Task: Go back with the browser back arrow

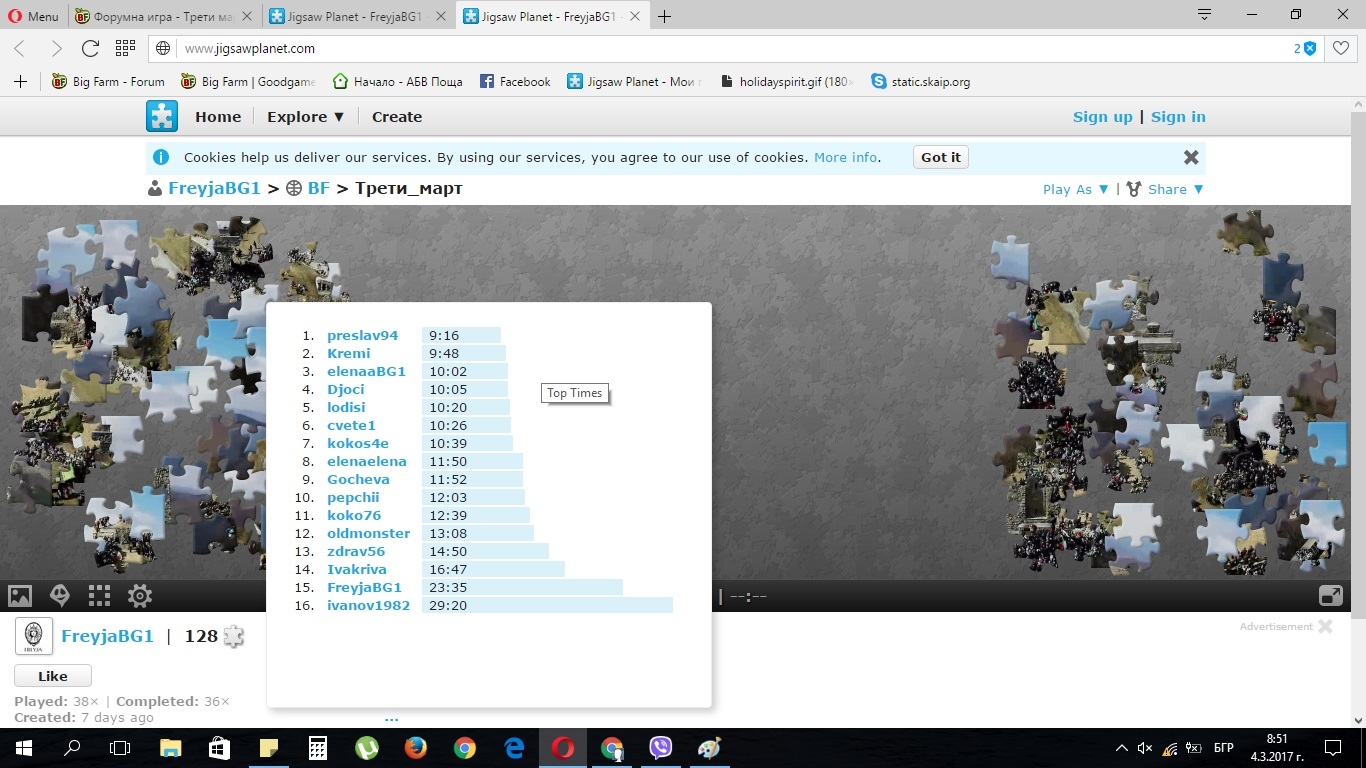Action: (x=20, y=48)
